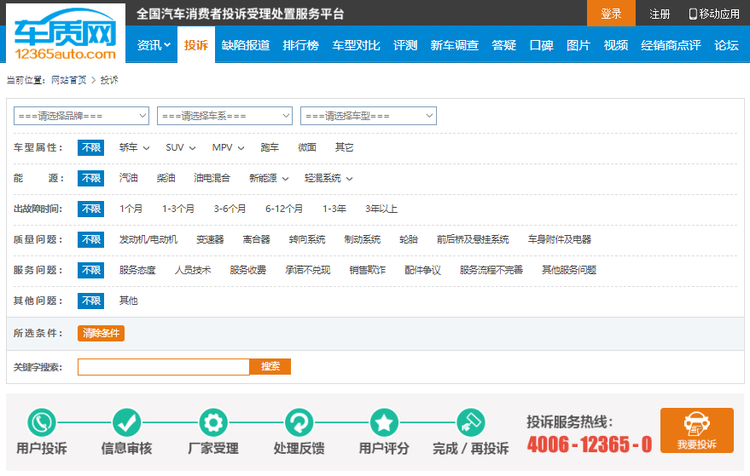Click the 车质网 logo
Image resolution: width=750 pixels, height=476 pixels.
(x=65, y=35)
